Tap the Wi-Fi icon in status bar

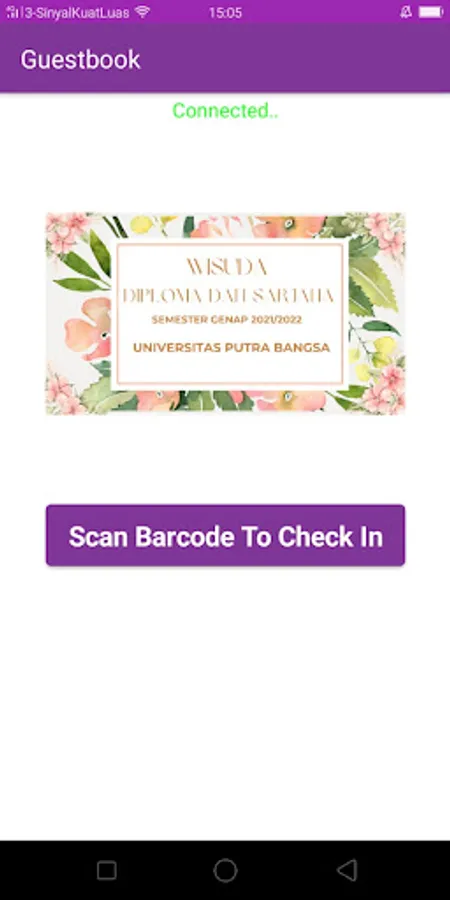pyautogui.click(x=142, y=12)
